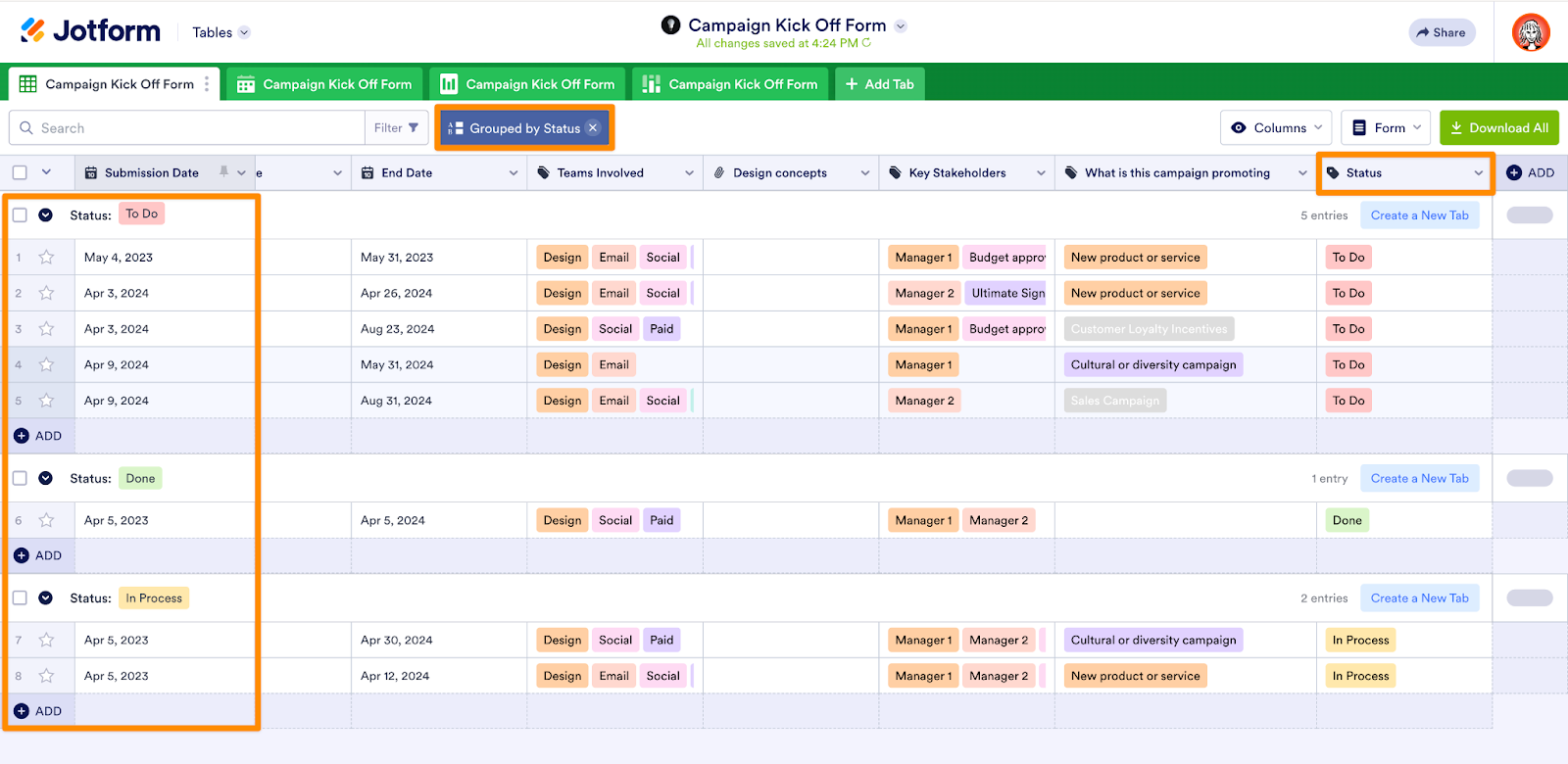This screenshot has width=1568, height=764.
Task: Tick the In Process group checkbox
Action: point(20,598)
